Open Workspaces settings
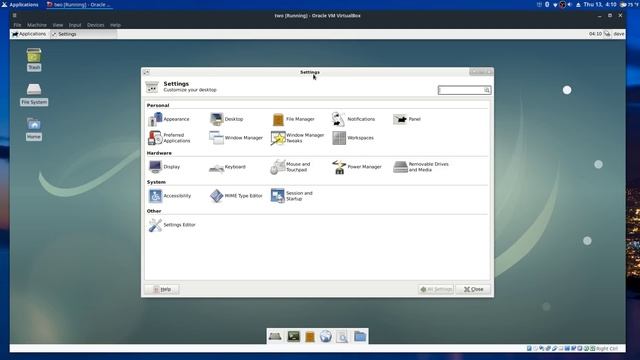This screenshot has width=640, height=360. [353, 138]
